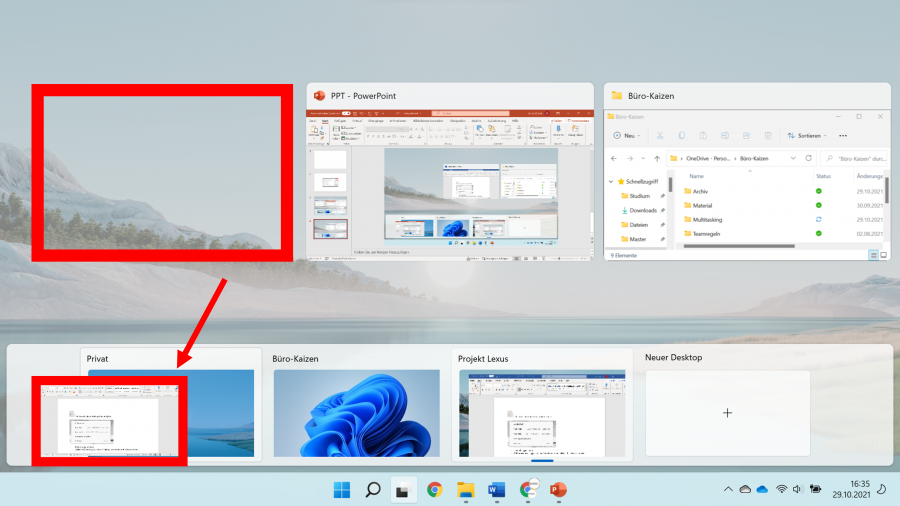Collapse the Schnellzugriff tree node

click(x=611, y=181)
